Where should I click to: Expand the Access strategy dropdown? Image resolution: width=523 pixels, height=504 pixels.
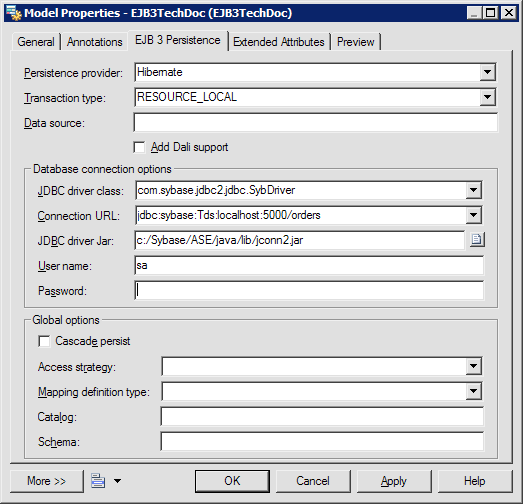[x=473, y=366]
